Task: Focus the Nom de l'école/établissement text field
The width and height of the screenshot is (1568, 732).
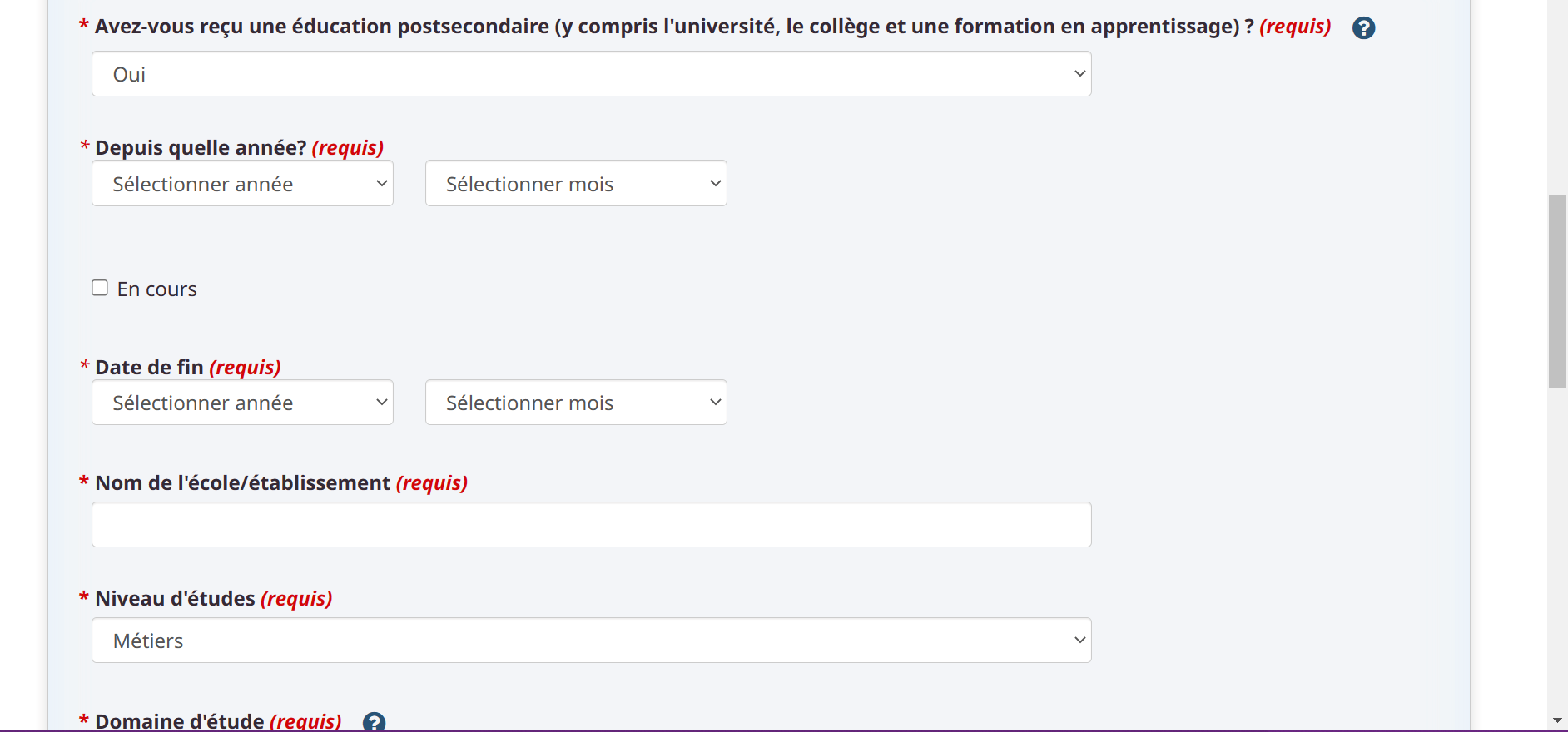Action: [x=591, y=525]
